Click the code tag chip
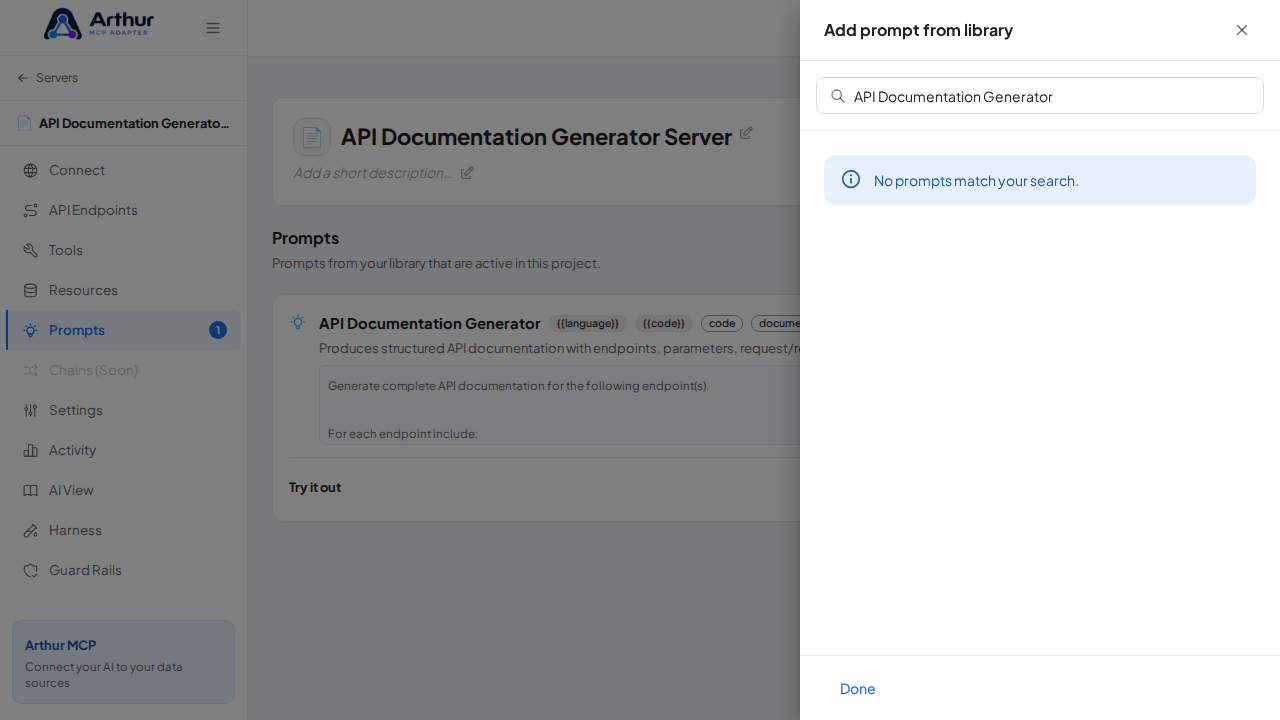The image size is (1280, 720). (x=722, y=323)
